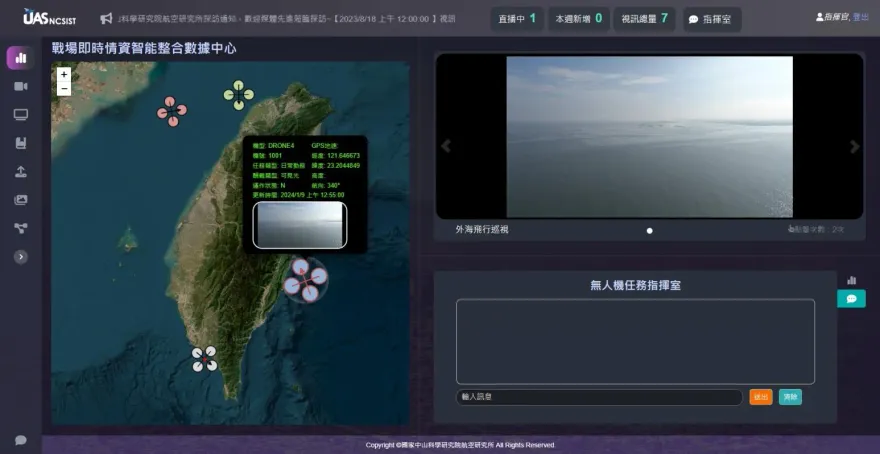Go to next video in carousel
The image size is (880, 454).
click(x=854, y=147)
